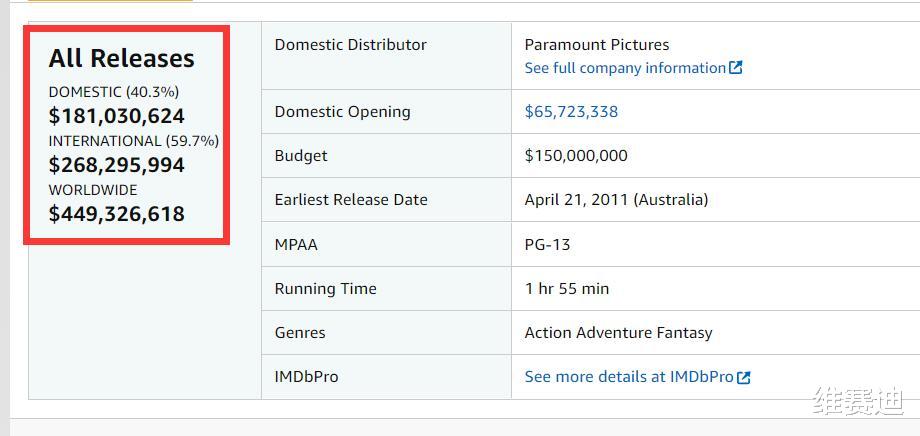The height and width of the screenshot is (436, 920).
Task: Click the worldwide total $449,326,618
Action: pos(116,213)
